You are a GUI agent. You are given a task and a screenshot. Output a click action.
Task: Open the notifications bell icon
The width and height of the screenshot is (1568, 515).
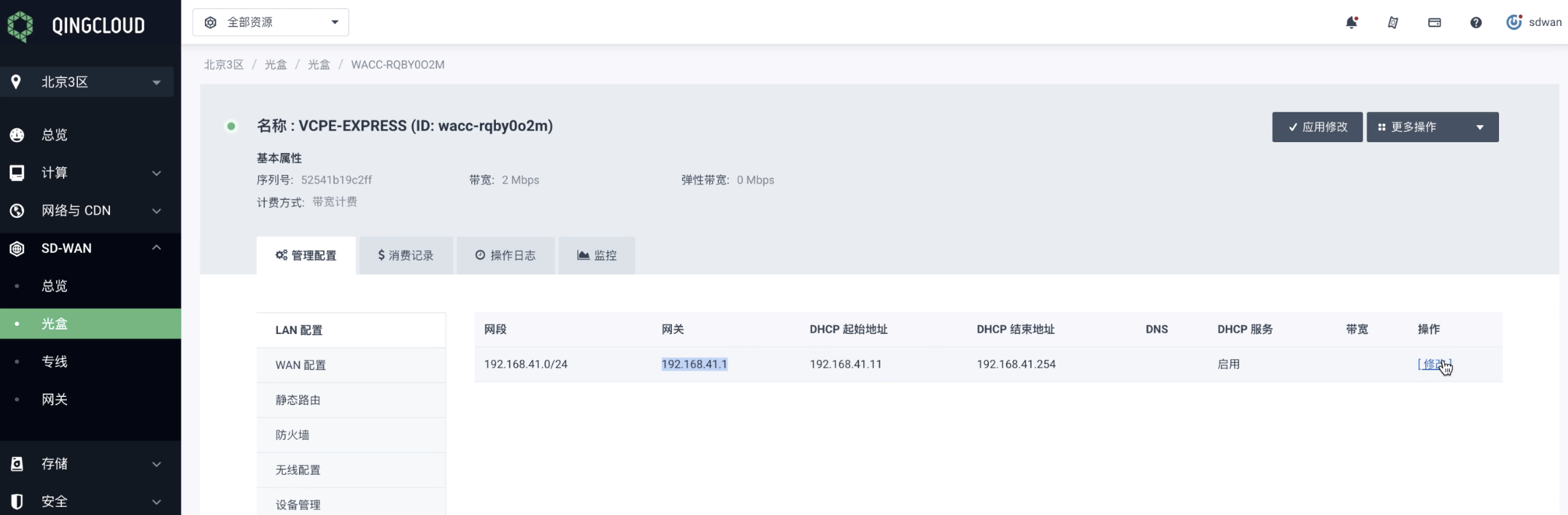click(x=1352, y=23)
